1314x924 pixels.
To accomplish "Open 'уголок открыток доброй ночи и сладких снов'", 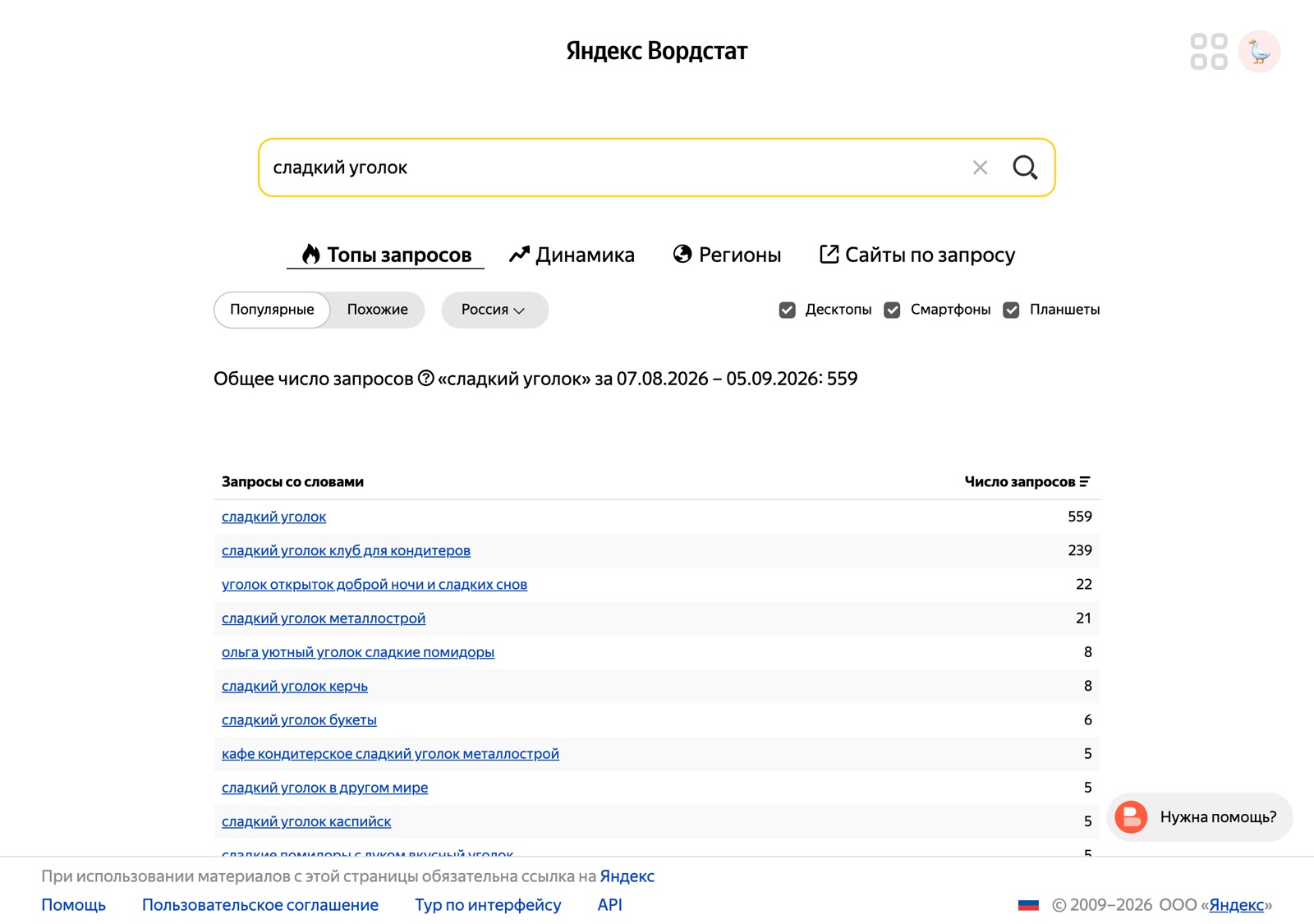I will click(x=374, y=584).
